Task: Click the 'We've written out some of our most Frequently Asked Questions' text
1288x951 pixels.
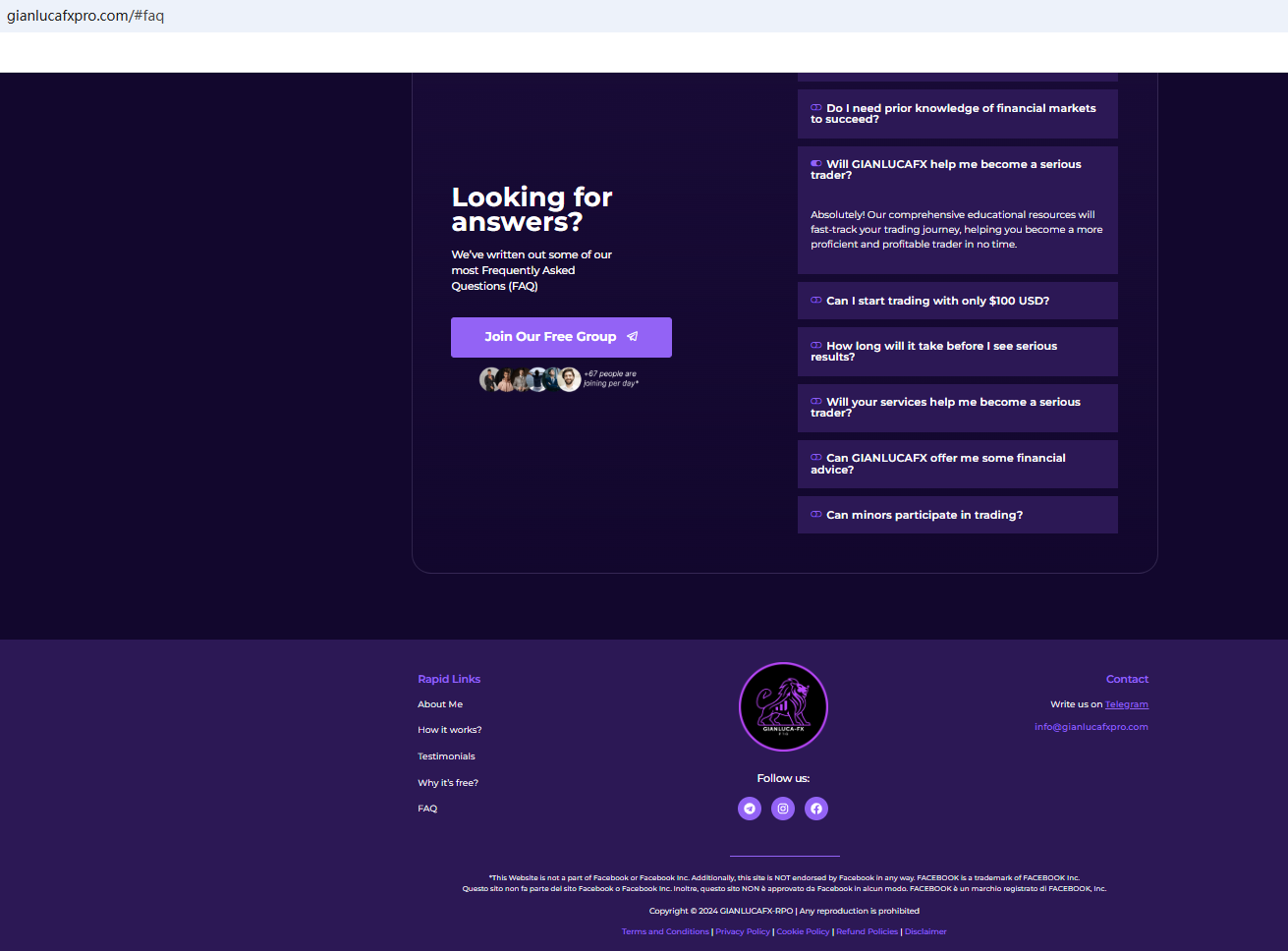Action: [532, 270]
